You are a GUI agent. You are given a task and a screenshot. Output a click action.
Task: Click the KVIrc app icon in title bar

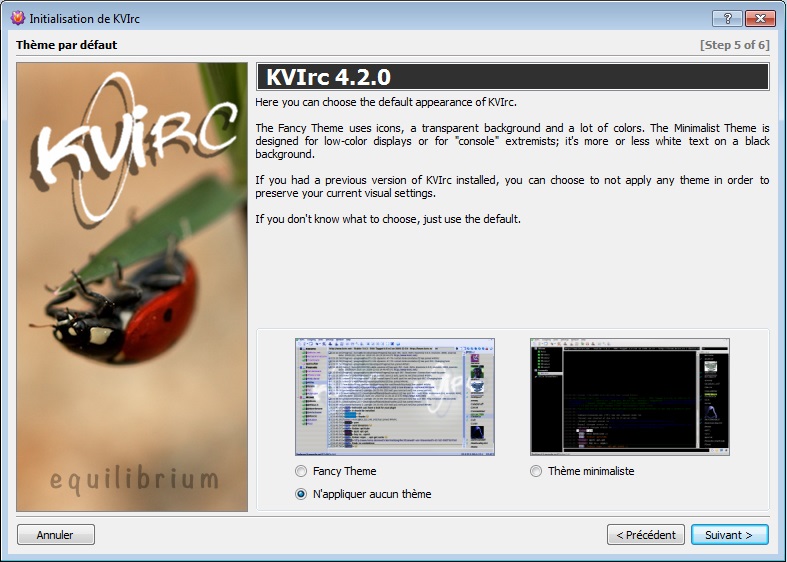tap(17, 18)
